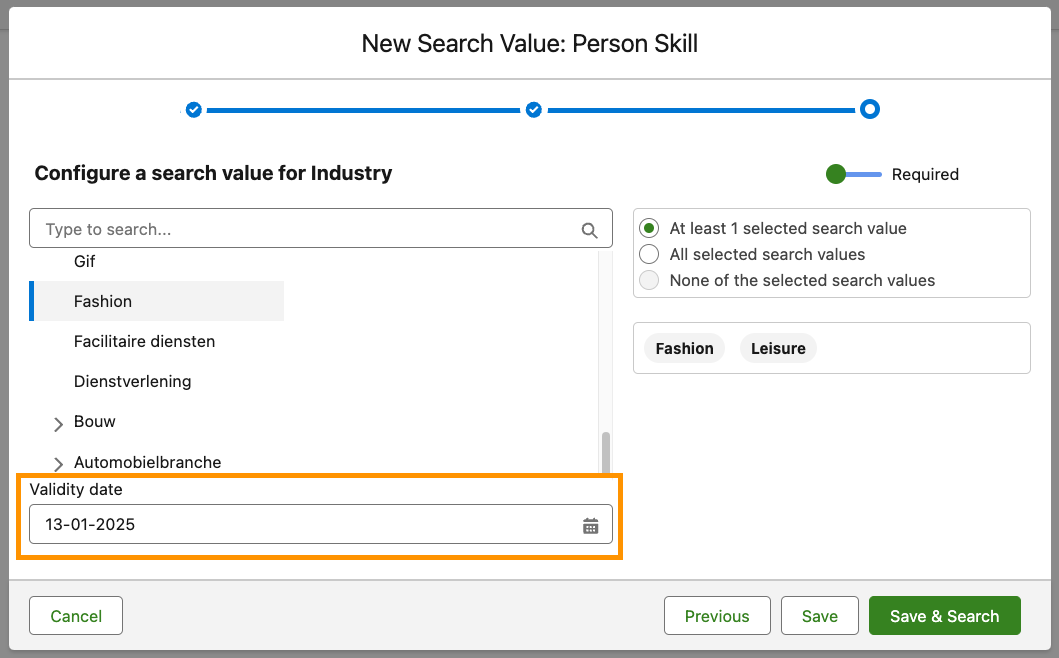Select All selected search values option
The image size is (1059, 658).
point(649,254)
